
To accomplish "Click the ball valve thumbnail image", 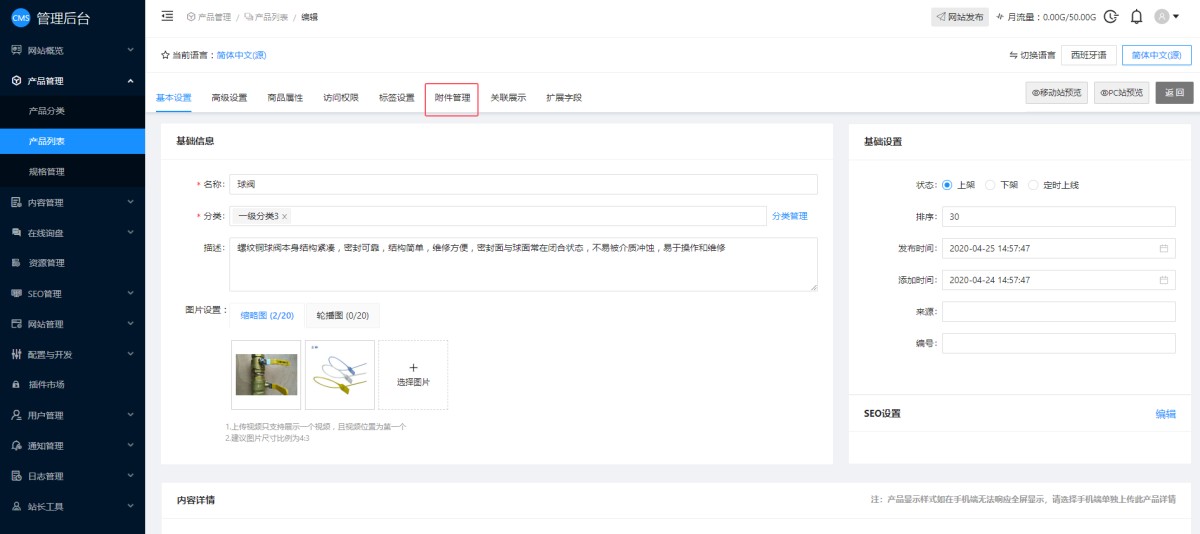I will coord(266,374).
